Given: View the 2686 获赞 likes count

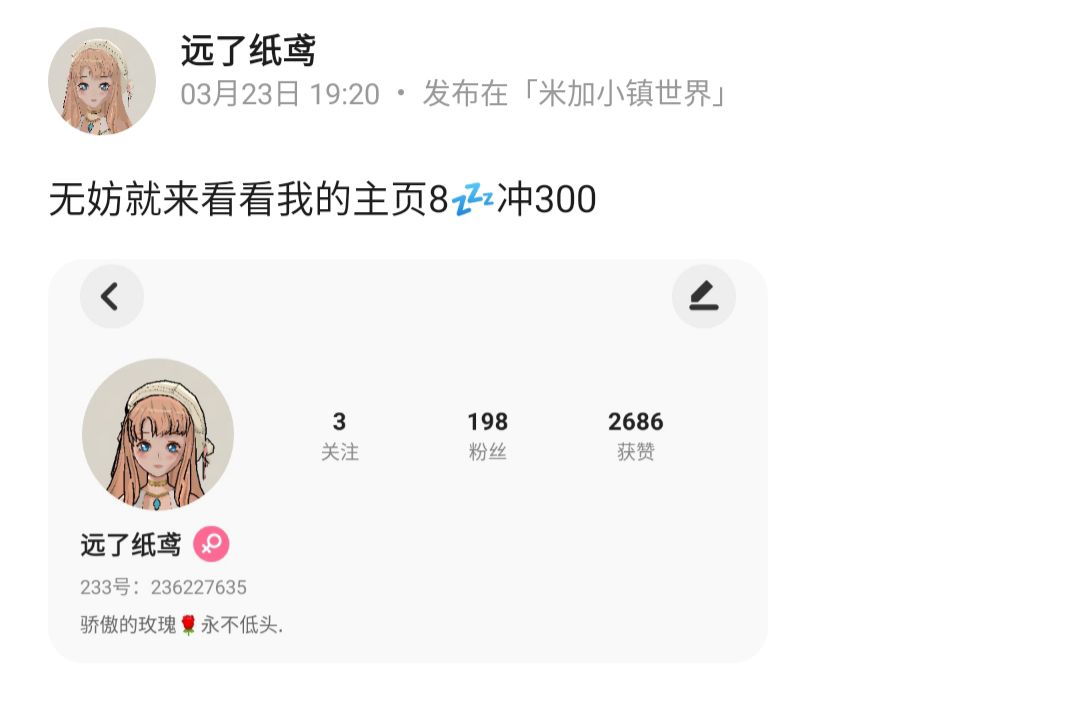Looking at the screenshot, I should (635, 436).
